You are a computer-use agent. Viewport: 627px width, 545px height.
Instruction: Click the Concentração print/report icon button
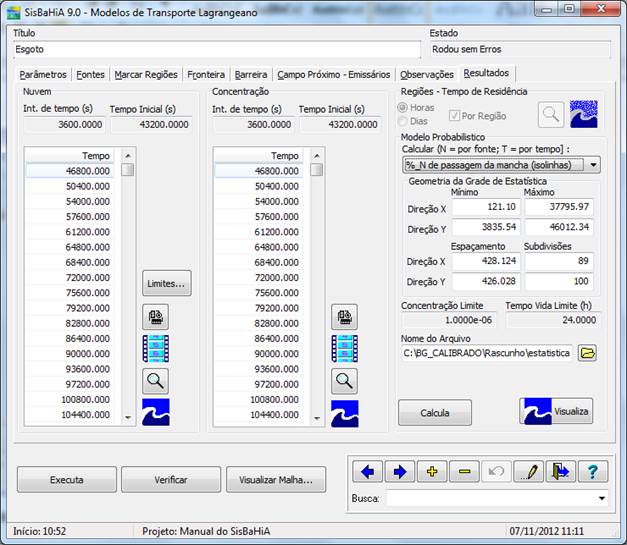(344, 317)
